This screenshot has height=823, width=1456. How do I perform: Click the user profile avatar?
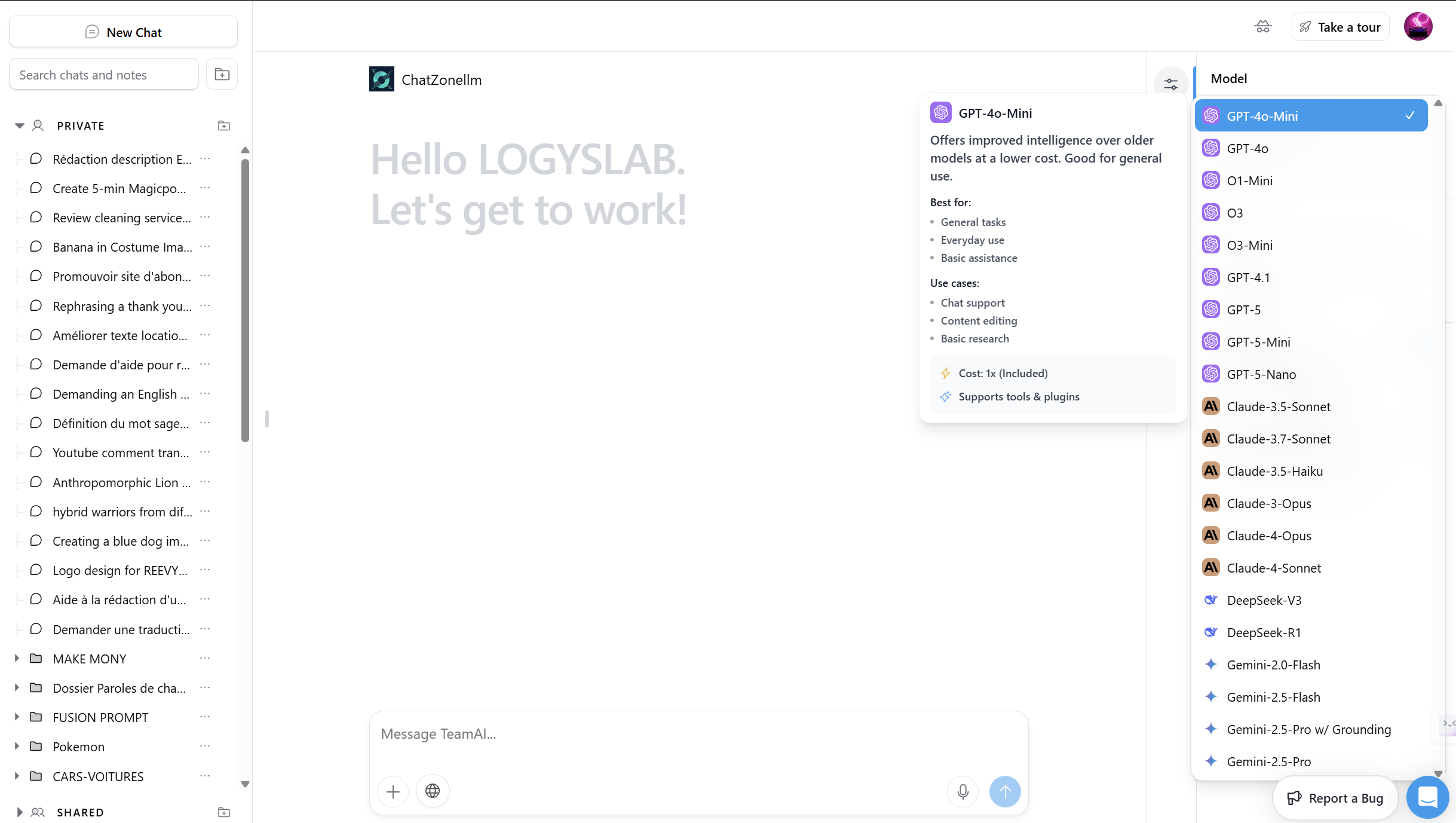(1418, 27)
